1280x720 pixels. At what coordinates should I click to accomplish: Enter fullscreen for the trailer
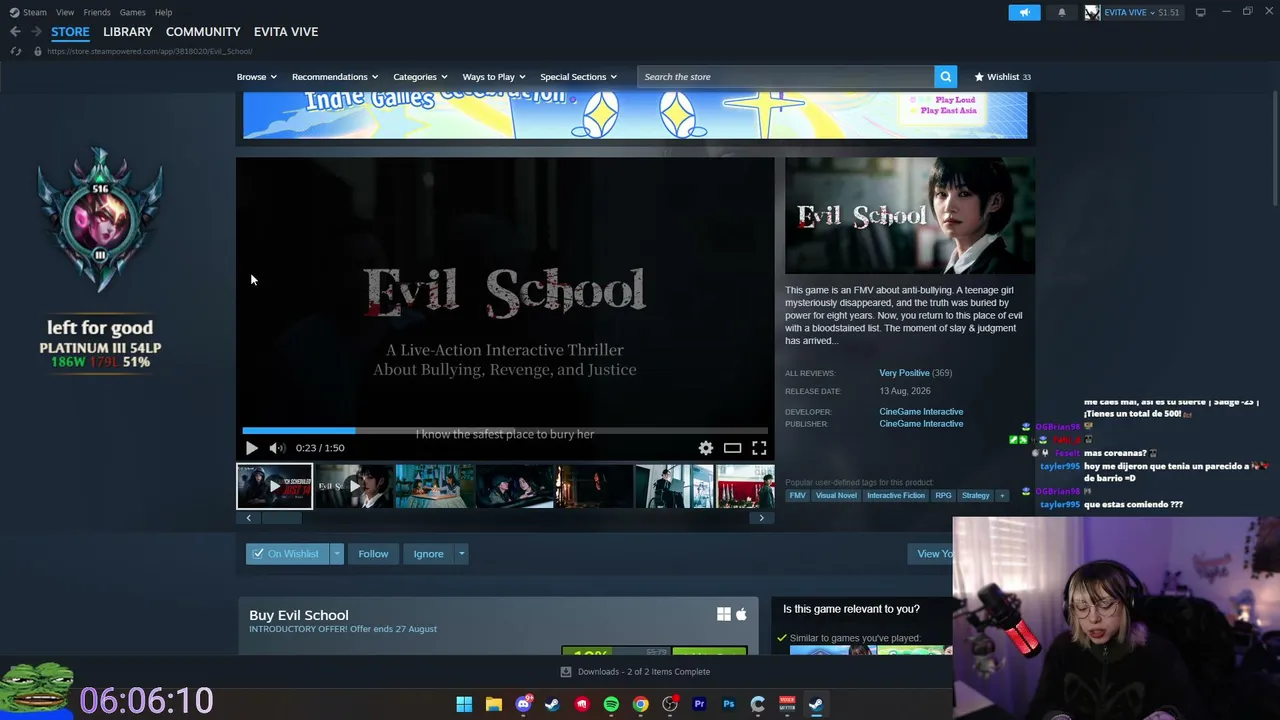[759, 448]
